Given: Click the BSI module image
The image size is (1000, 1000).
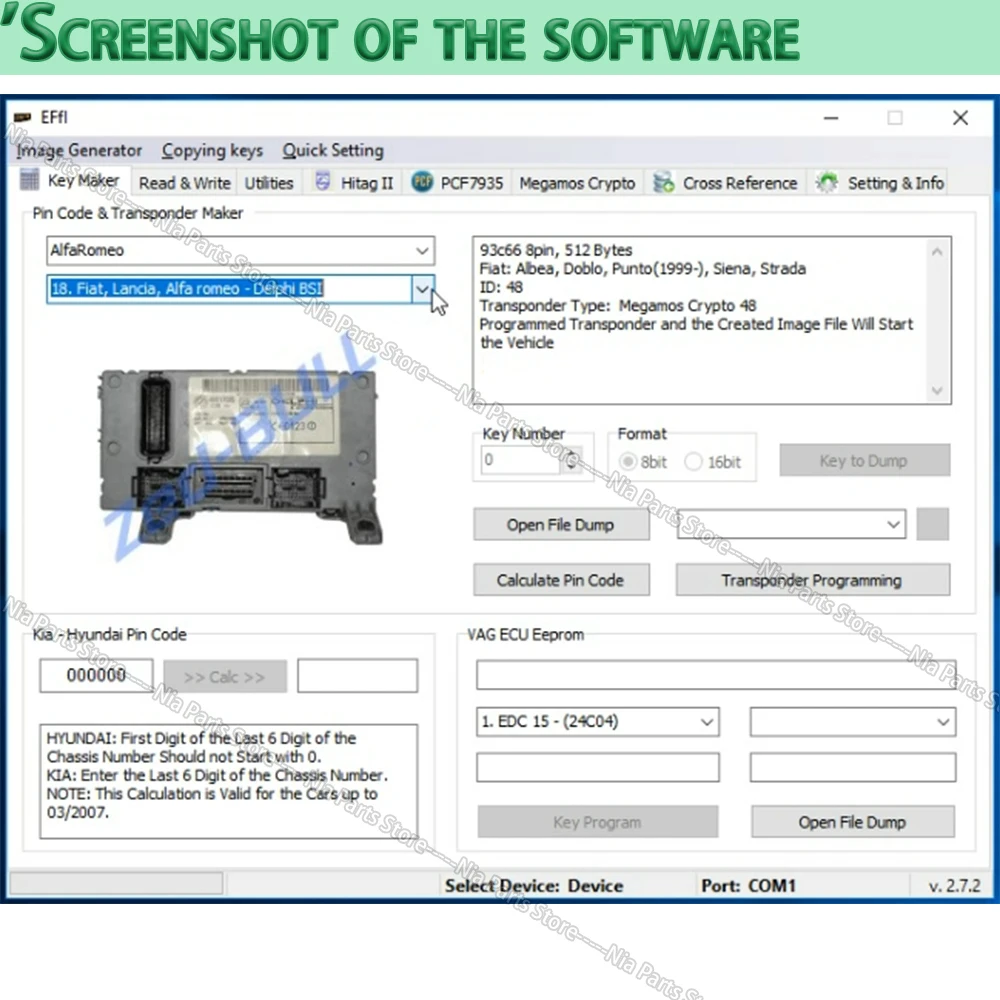Looking at the screenshot, I should 240,456.
